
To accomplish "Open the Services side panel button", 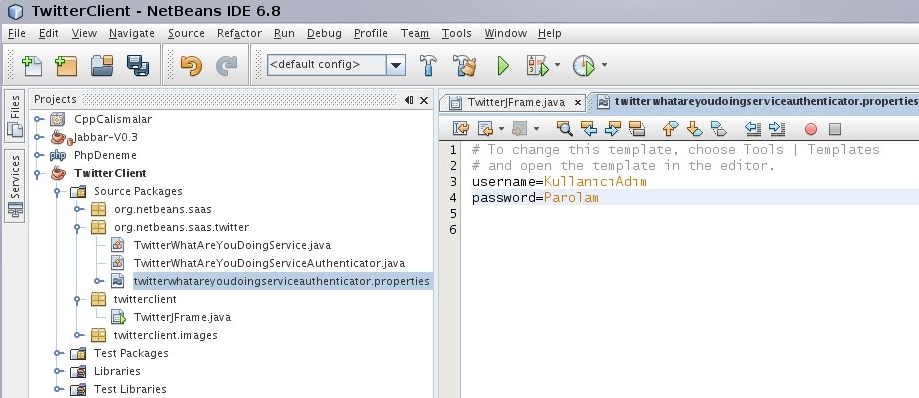I will pos(15,186).
